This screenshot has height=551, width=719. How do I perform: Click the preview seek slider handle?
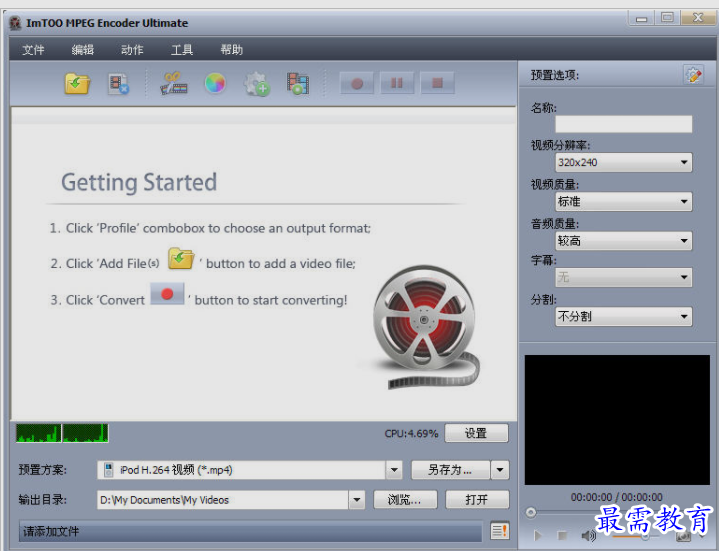click(x=531, y=512)
